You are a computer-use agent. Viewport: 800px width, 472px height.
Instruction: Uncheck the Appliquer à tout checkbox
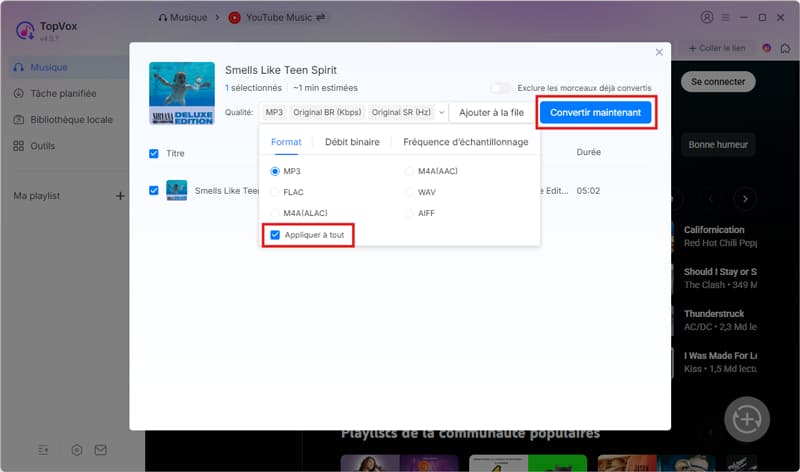[276, 235]
